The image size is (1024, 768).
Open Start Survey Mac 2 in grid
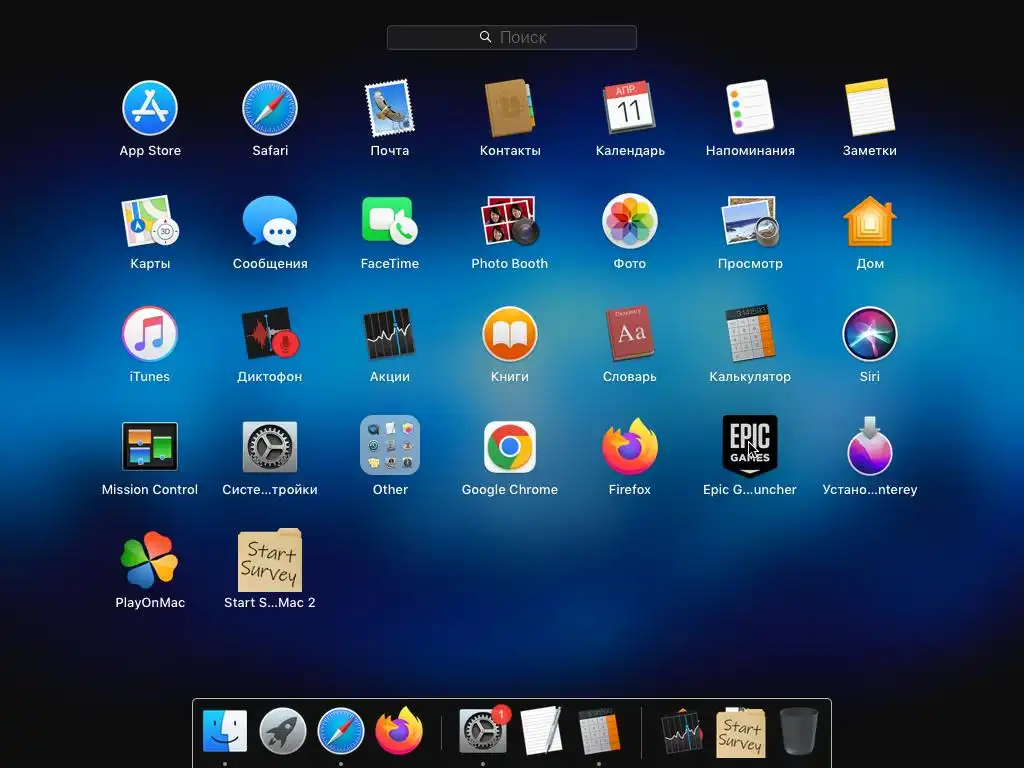270,560
